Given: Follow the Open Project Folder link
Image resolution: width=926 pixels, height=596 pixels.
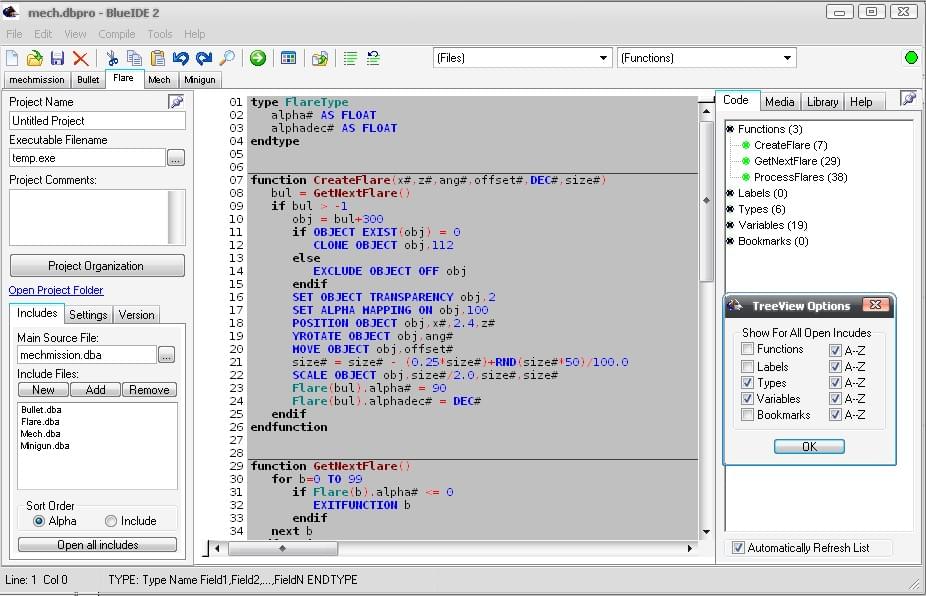Looking at the screenshot, I should (x=56, y=290).
